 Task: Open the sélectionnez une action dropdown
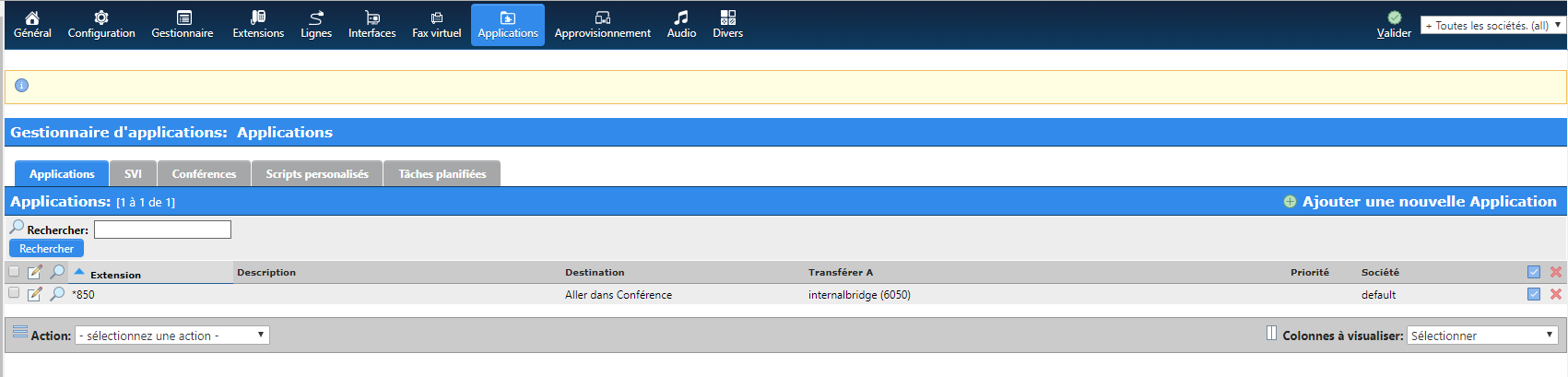click(172, 336)
